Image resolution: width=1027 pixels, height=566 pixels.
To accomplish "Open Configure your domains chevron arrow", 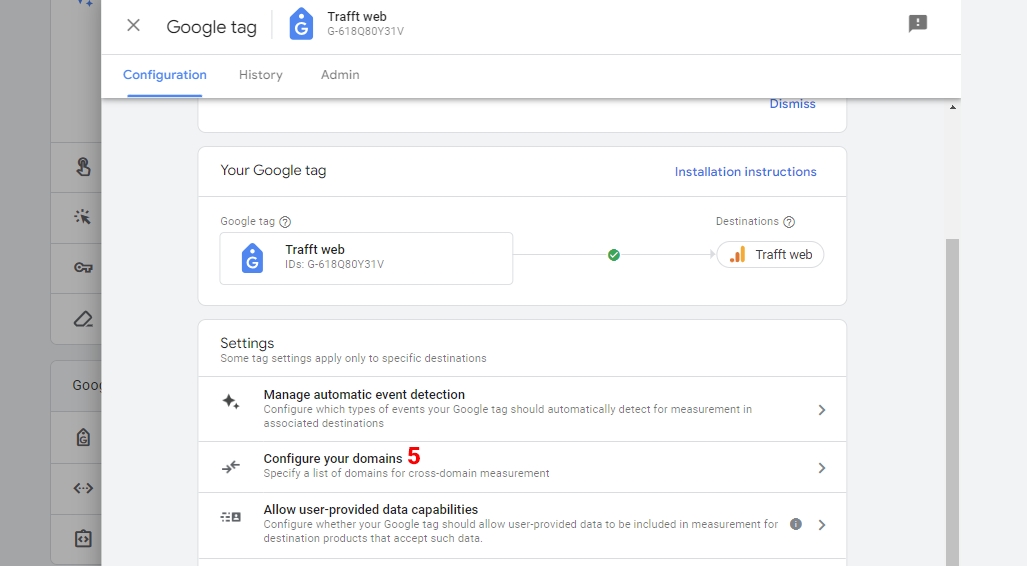I will pyautogui.click(x=821, y=468).
